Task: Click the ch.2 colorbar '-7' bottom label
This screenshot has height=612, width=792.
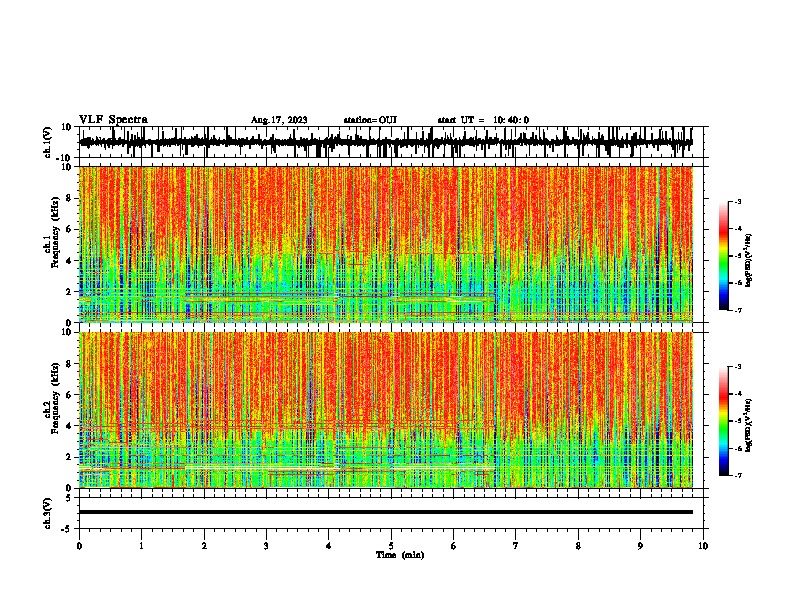Action: click(x=737, y=475)
